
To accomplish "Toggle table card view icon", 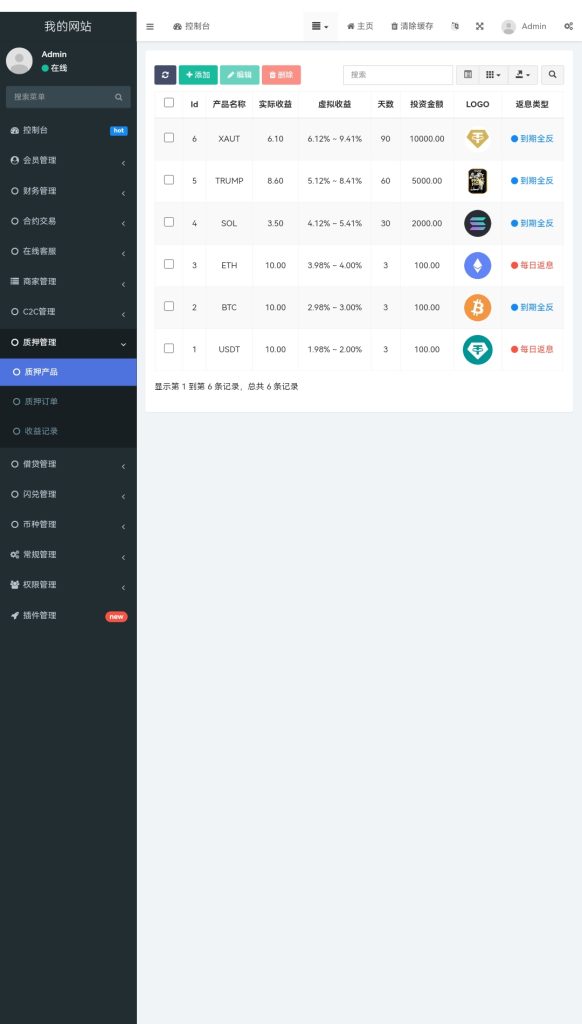I will click(x=468, y=75).
